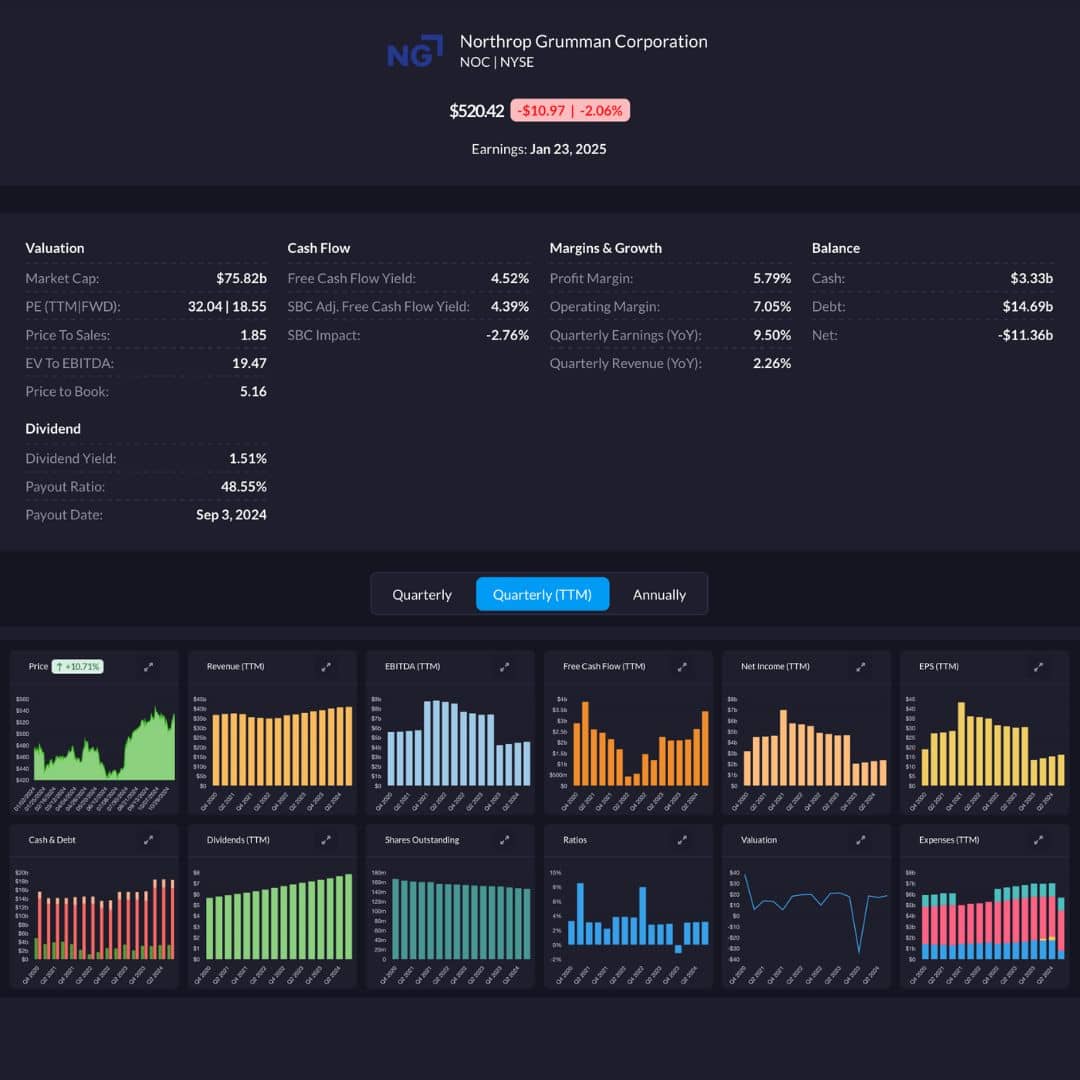This screenshot has width=1080, height=1080.
Task: Click the Dividend section heading
Action: pos(53,428)
